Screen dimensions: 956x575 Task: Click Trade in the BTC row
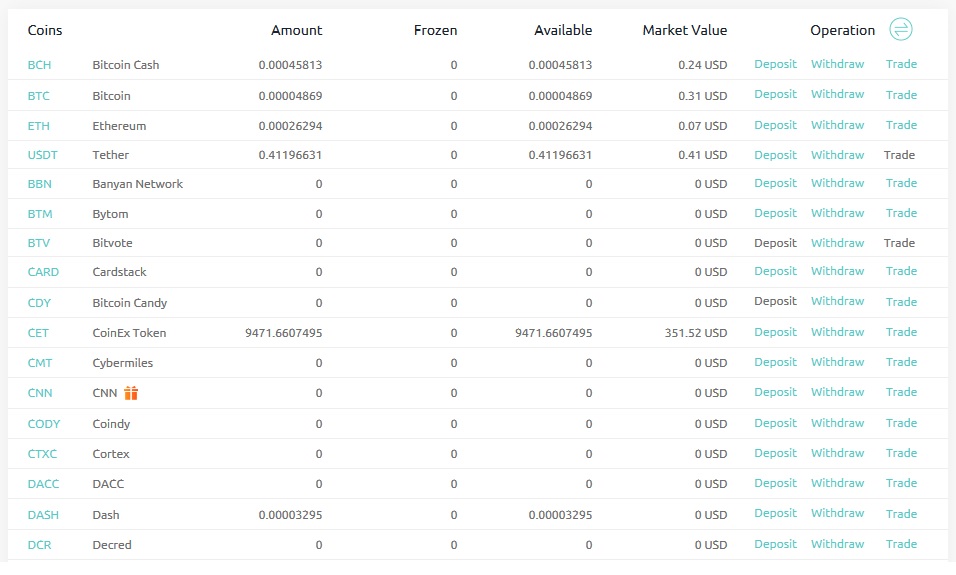[x=901, y=95]
